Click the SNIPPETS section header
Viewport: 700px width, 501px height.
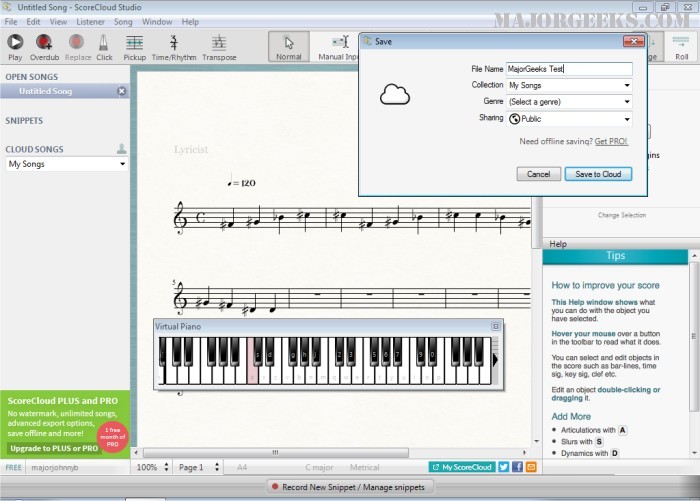pos(24,121)
